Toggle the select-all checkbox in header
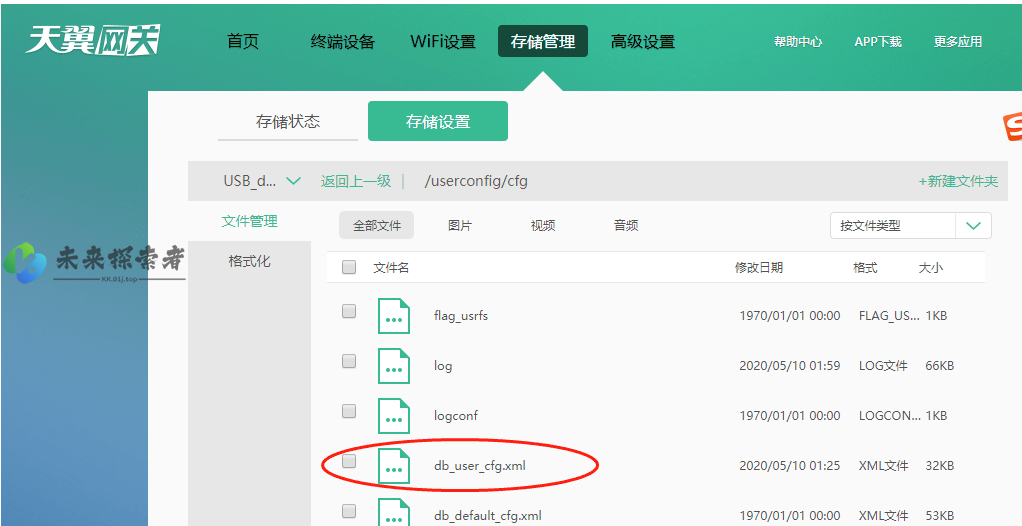The height and width of the screenshot is (526, 1022). click(x=349, y=267)
